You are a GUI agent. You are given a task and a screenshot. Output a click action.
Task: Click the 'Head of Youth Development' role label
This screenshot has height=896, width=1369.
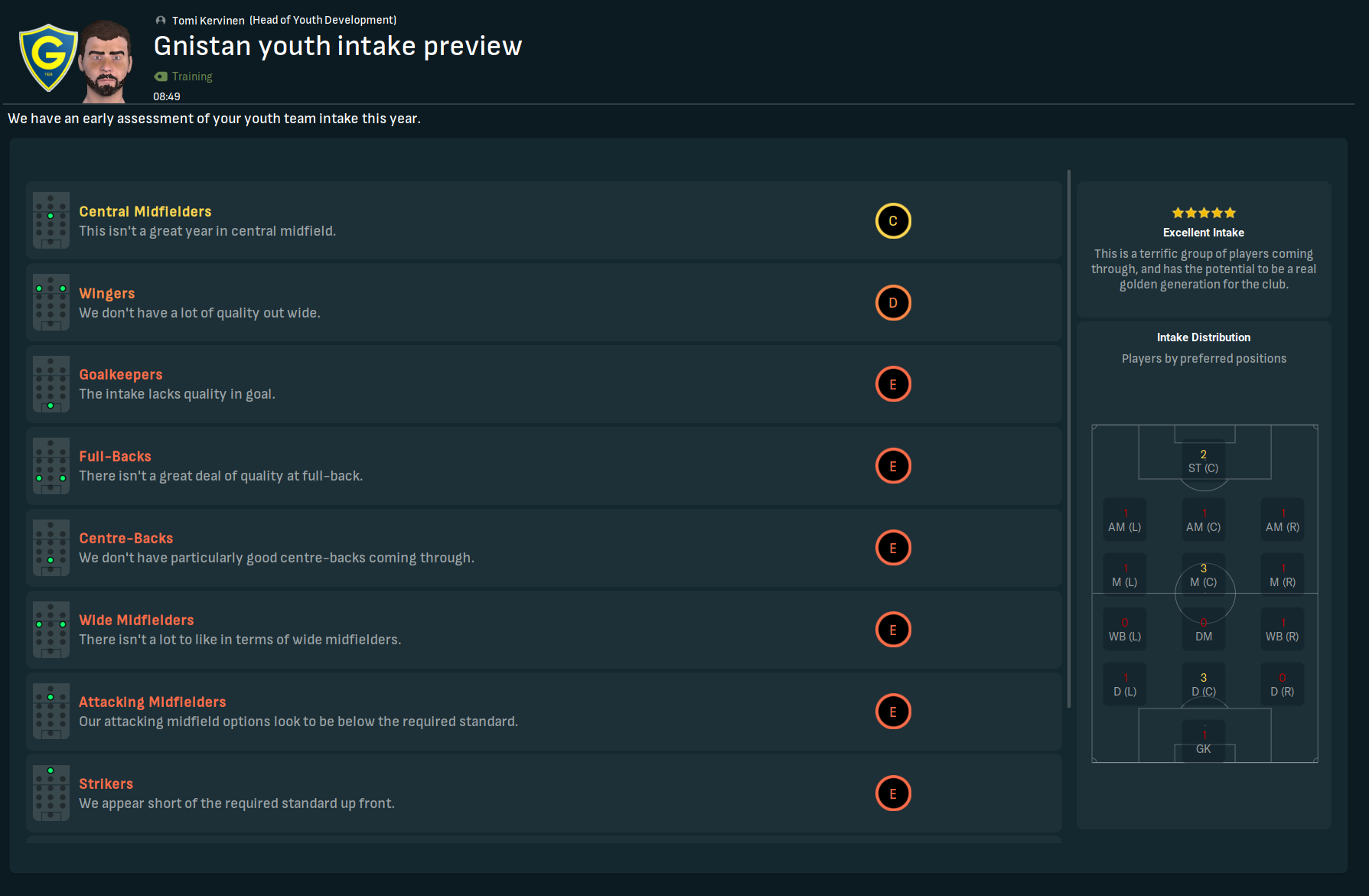(323, 21)
